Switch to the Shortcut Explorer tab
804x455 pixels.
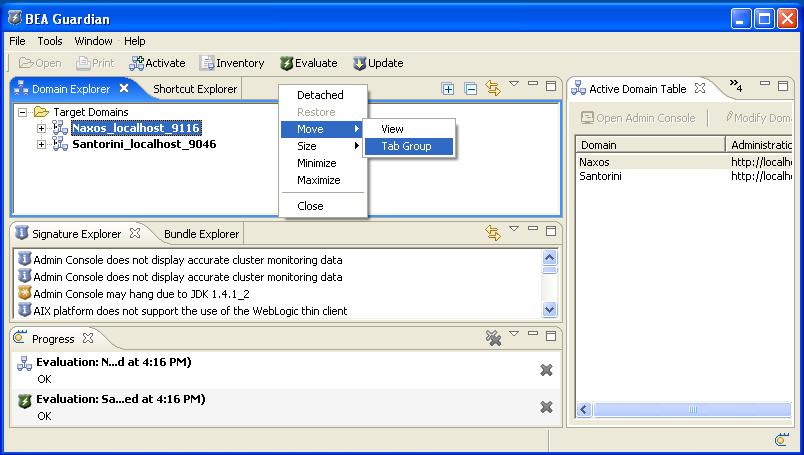point(195,89)
